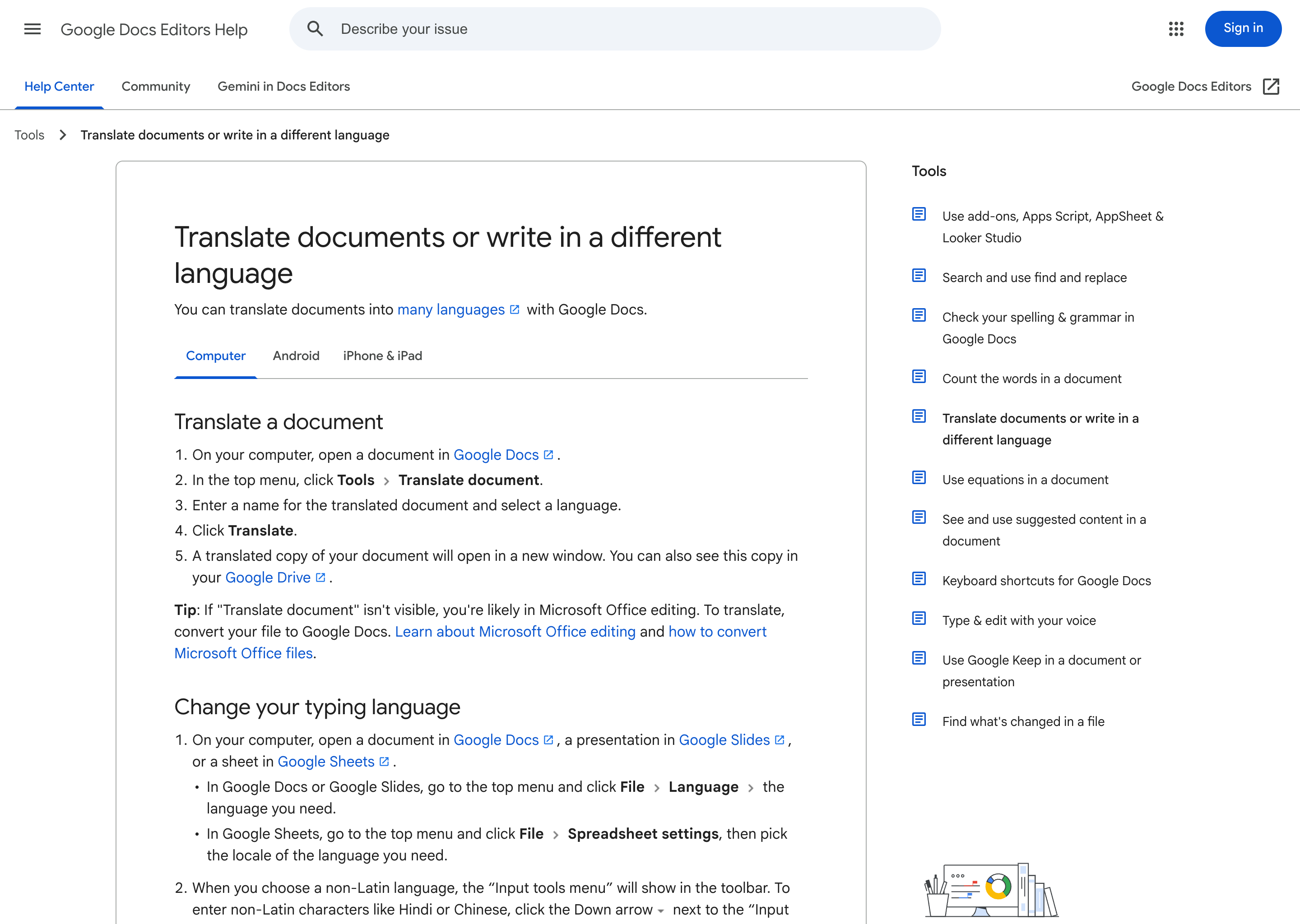Click the article icon next to "Keyboard shortcuts for Google Docs"
Screen dimensions: 1300x924
[x=919, y=579]
